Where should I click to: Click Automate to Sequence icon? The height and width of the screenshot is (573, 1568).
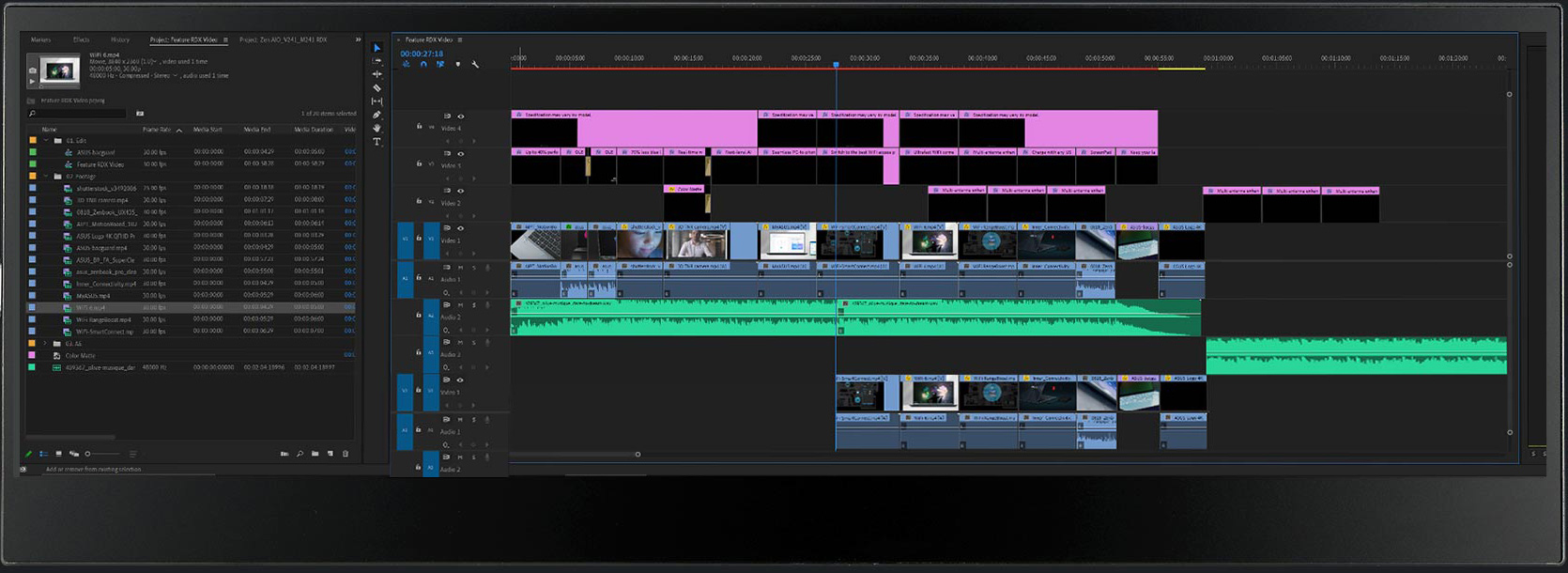pyautogui.click(x=284, y=454)
